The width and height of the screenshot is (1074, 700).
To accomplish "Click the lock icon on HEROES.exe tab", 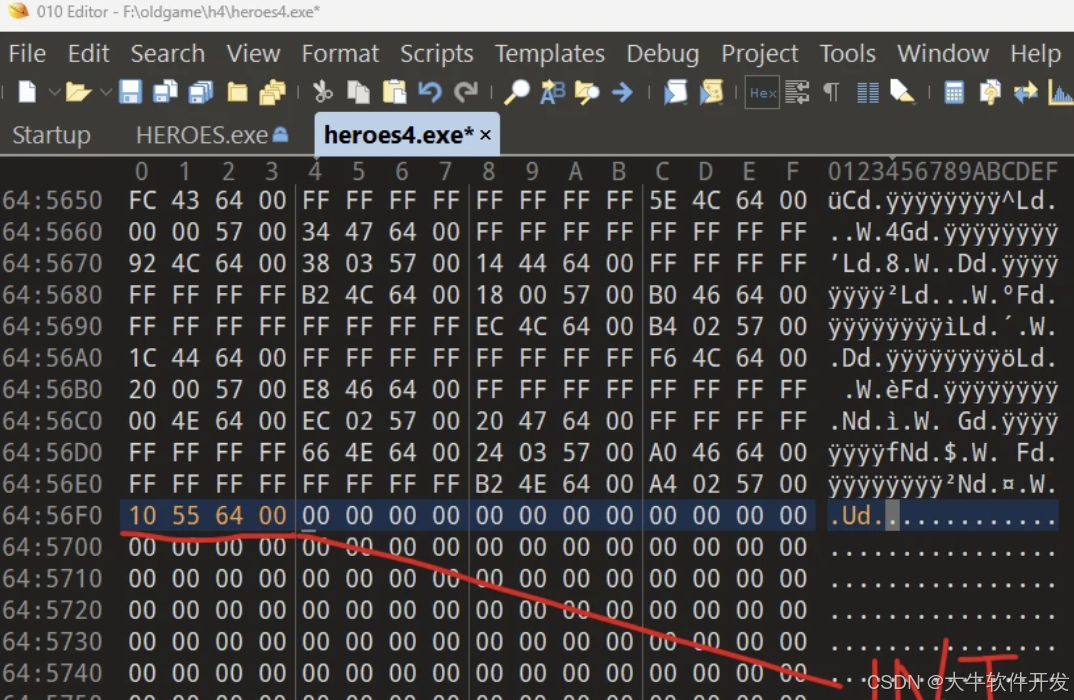I will [x=281, y=134].
